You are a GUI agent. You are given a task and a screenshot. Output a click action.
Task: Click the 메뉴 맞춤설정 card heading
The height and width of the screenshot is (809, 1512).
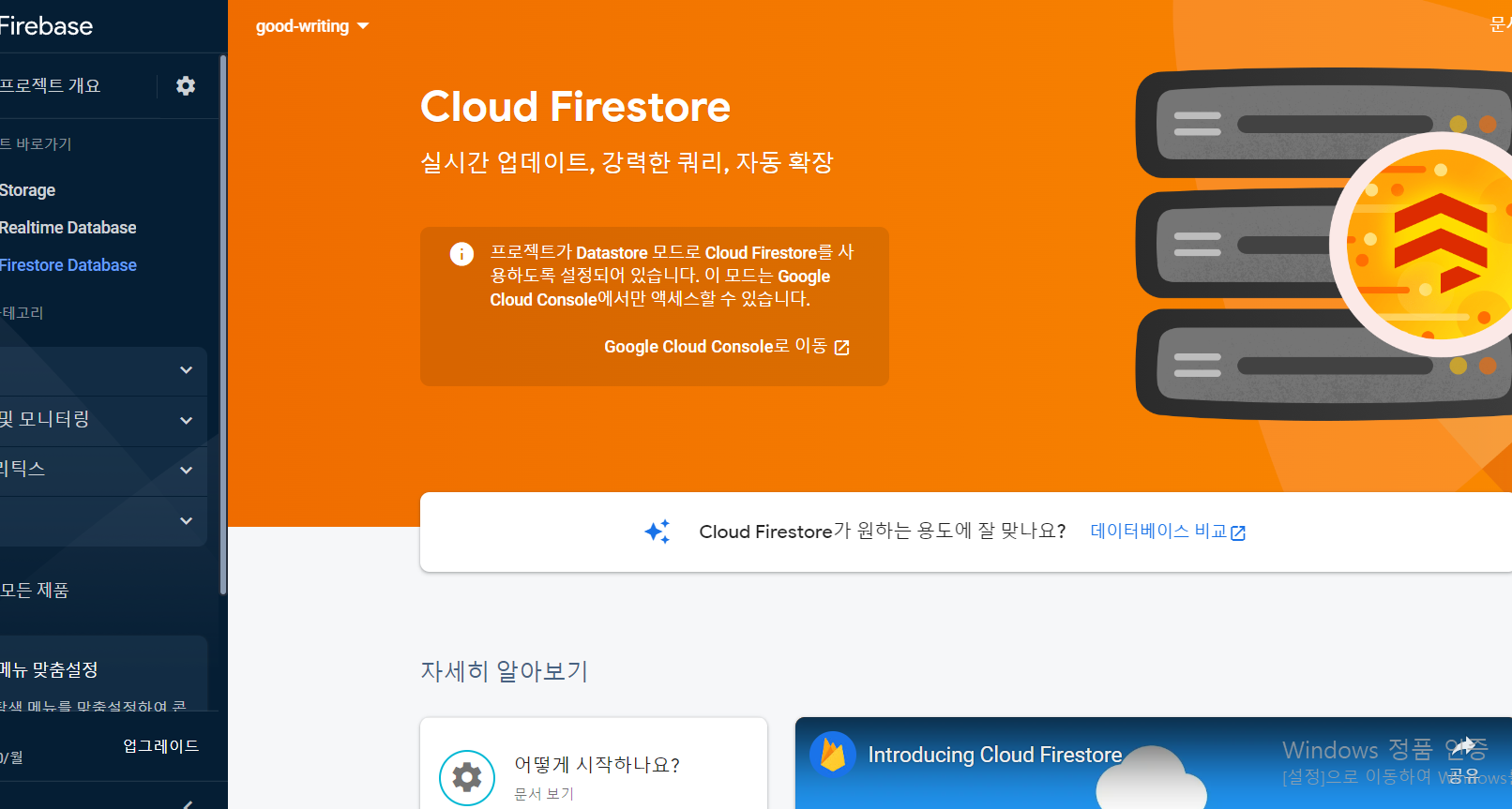click(49, 669)
